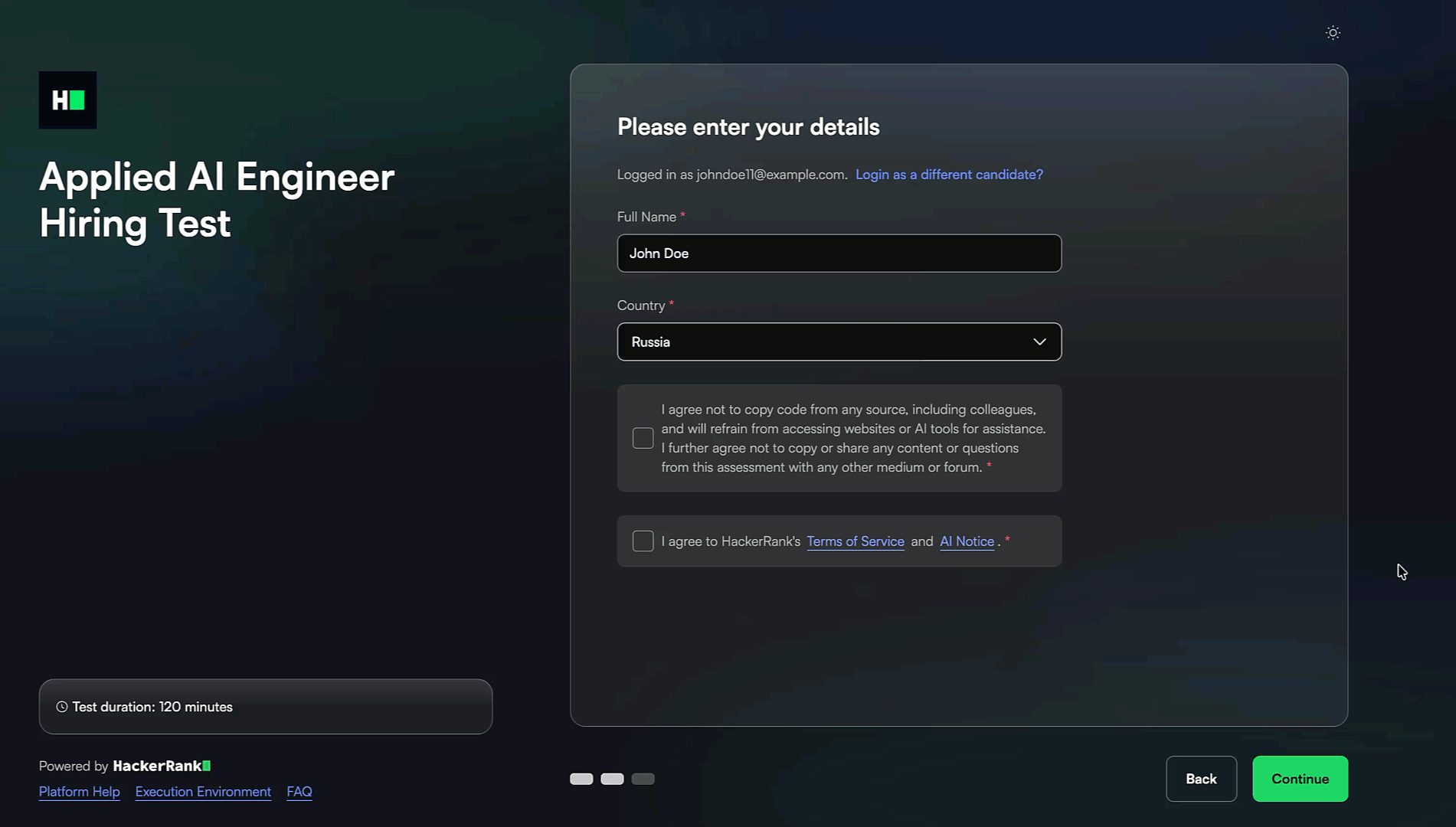Click the 'Logged in as johndoe11@example.com' text
The height and width of the screenshot is (827, 1456).
tap(732, 175)
